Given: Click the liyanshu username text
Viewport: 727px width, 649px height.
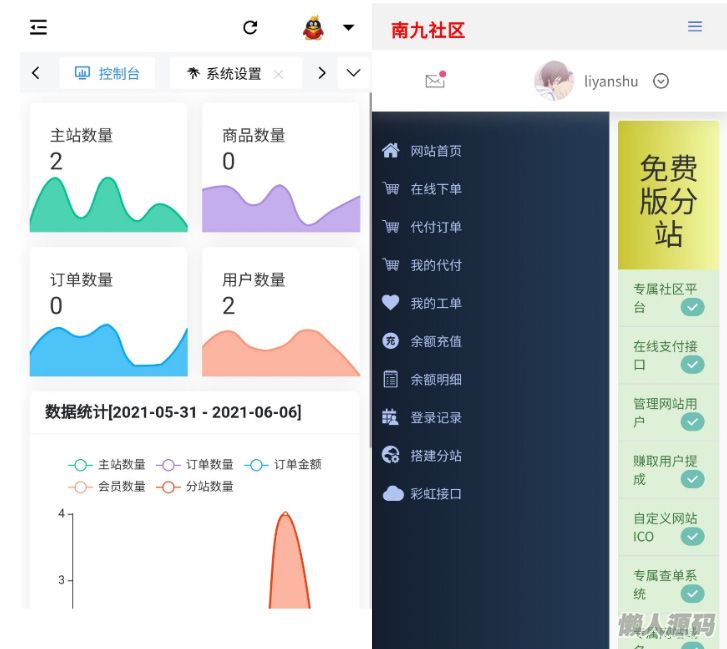Looking at the screenshot, I should coord(611,82).
